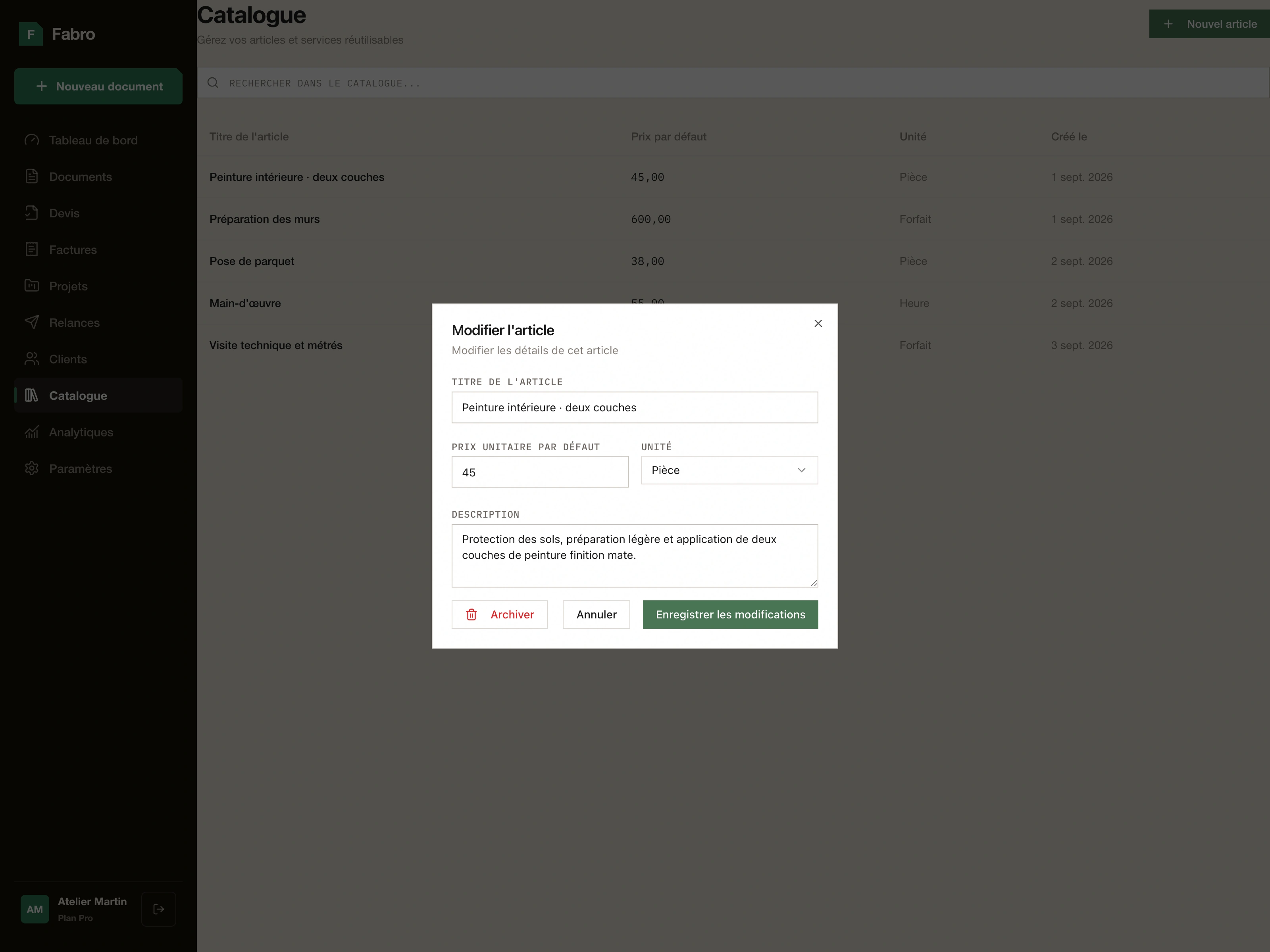Viewport: 1270px width, 952px height.
Task: Click the Annuler button
Action: [x=596, y=614]
